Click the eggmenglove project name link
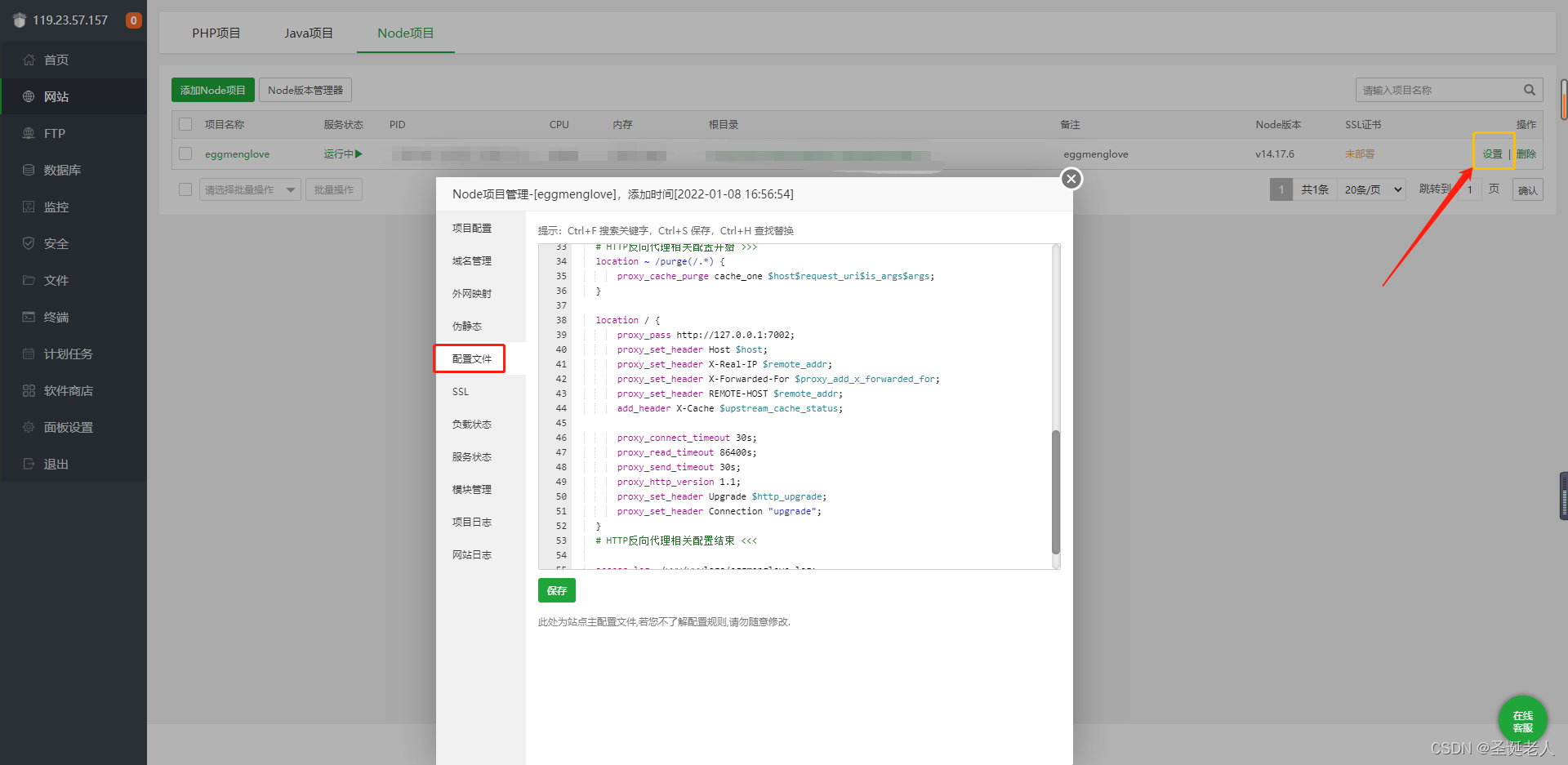 click(237, 153)
